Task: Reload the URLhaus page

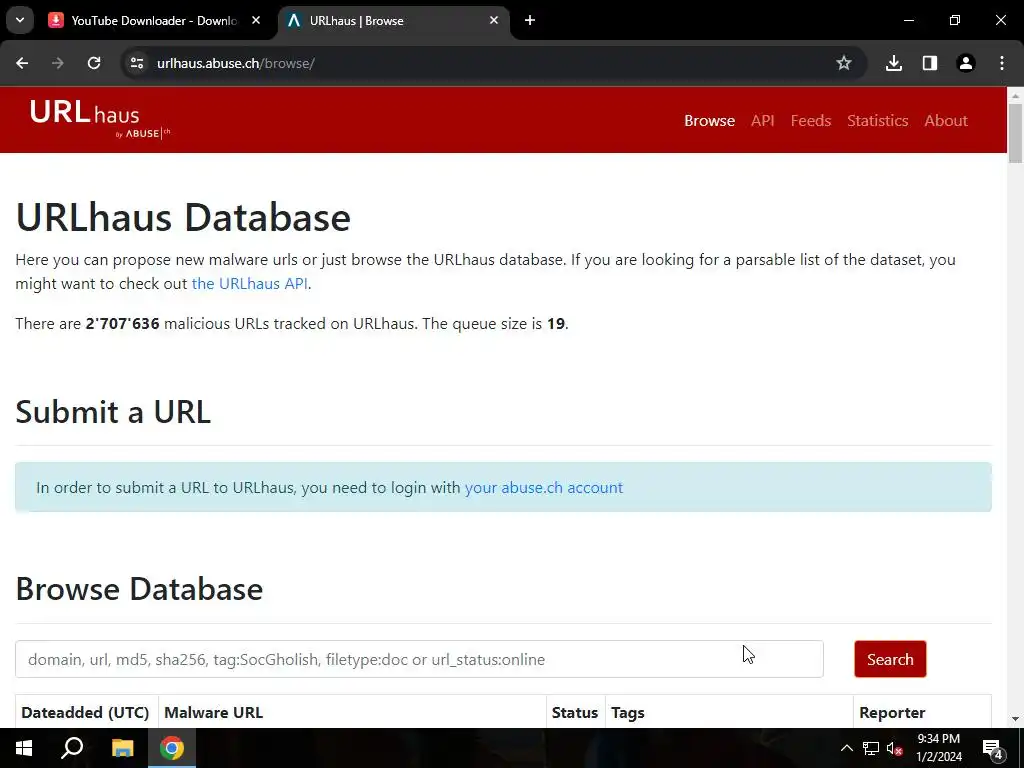Action: point(94,63)
